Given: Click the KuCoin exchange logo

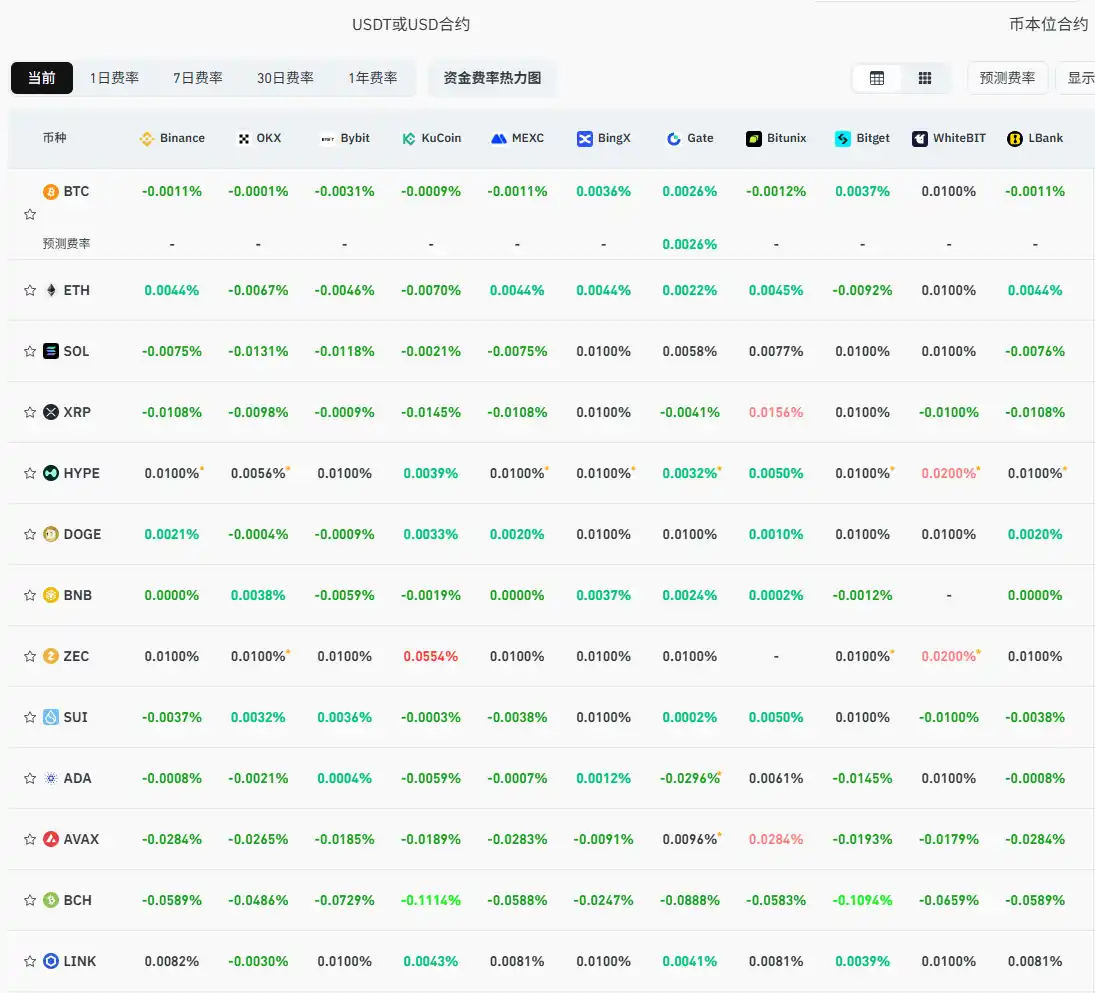Looking at the screenshot, I should (x=407, y=138).
